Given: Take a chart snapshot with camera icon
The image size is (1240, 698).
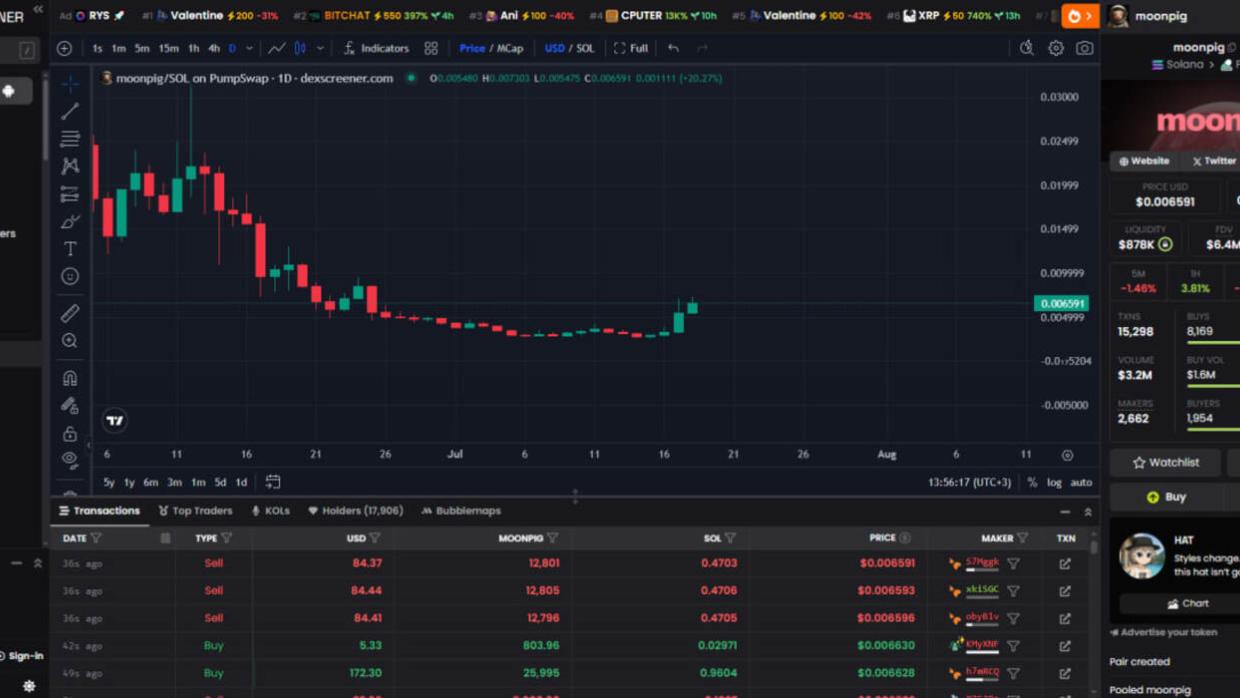Looking at the screenshot, I should click(x=1084, y=48).
